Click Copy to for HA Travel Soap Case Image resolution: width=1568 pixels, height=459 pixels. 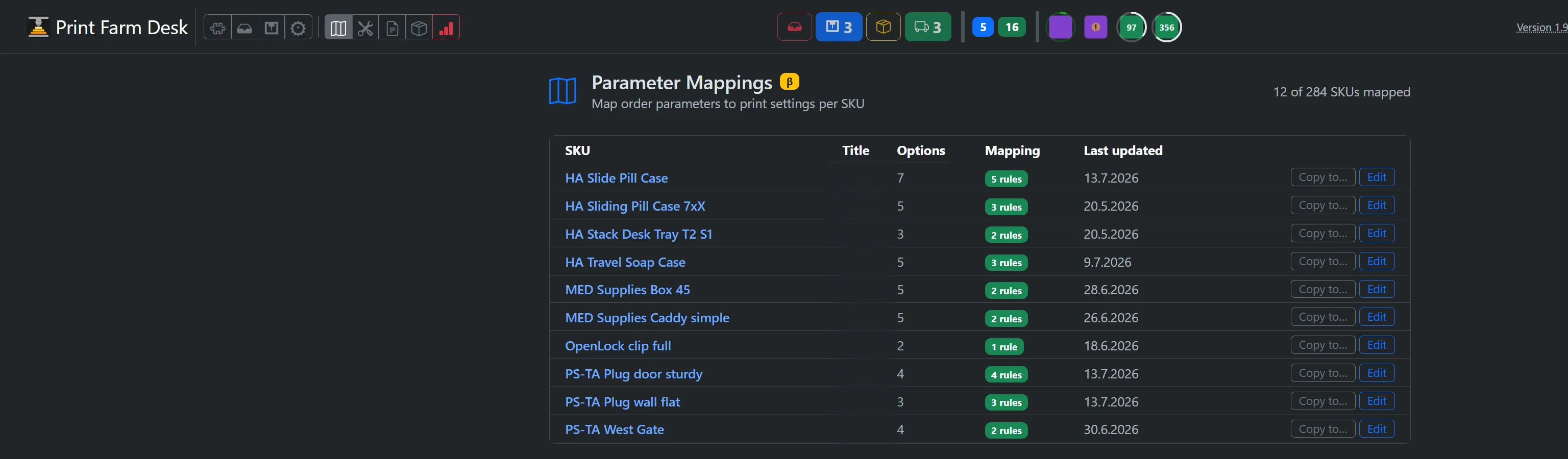click(1322, 261)
